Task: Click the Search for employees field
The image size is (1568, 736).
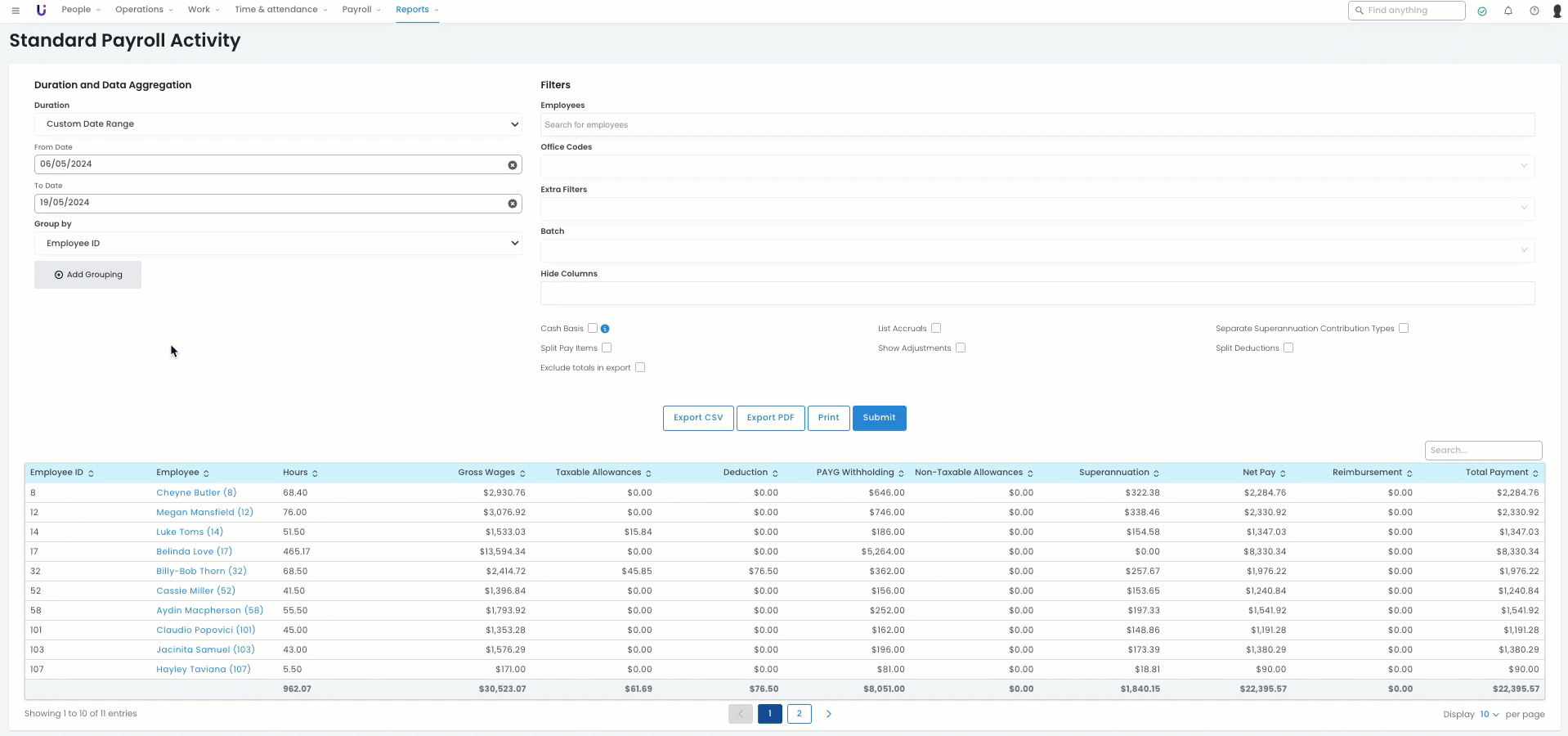Action: [x=1037, y=125]
